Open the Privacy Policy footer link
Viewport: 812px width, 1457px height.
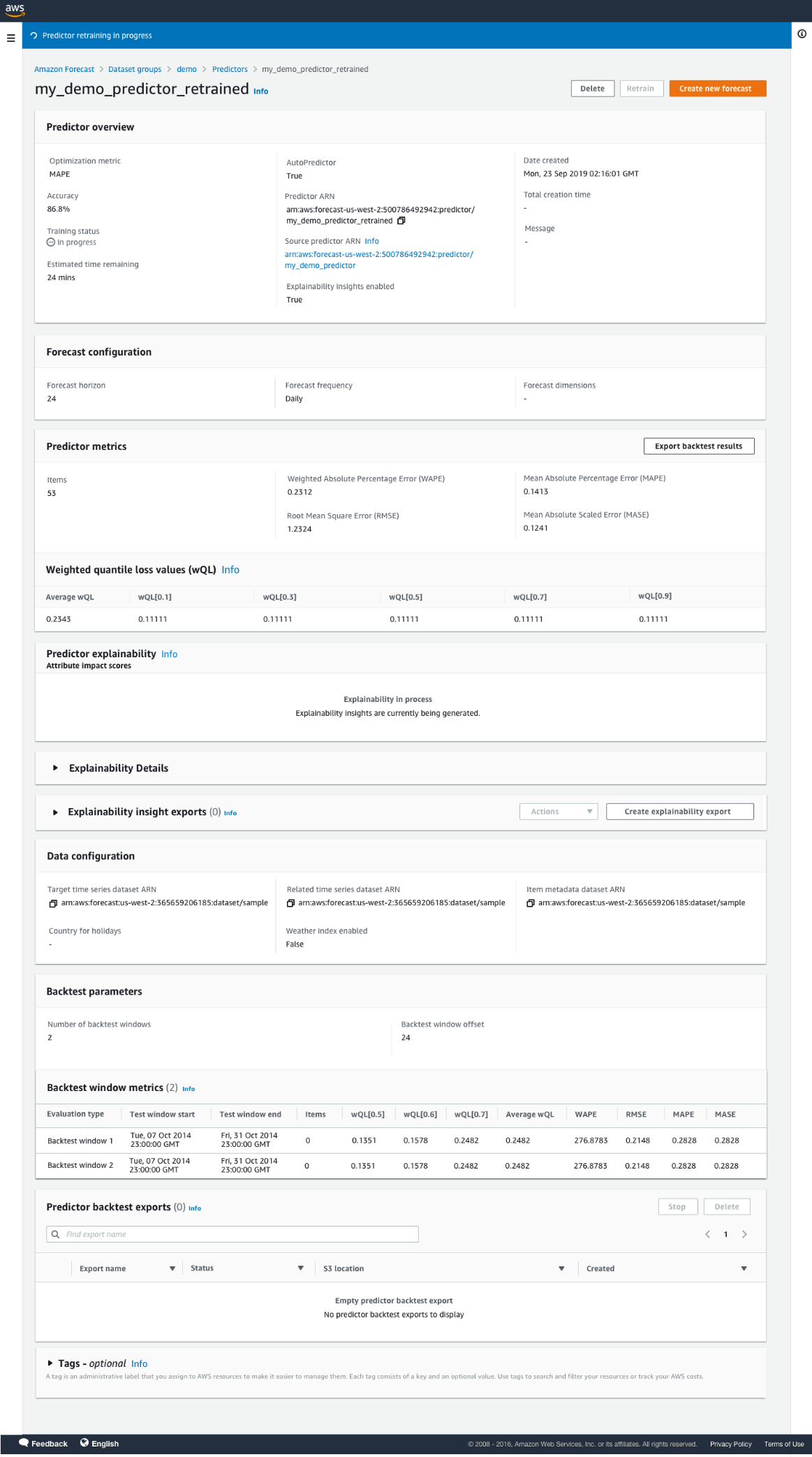tap(731, 1444)
